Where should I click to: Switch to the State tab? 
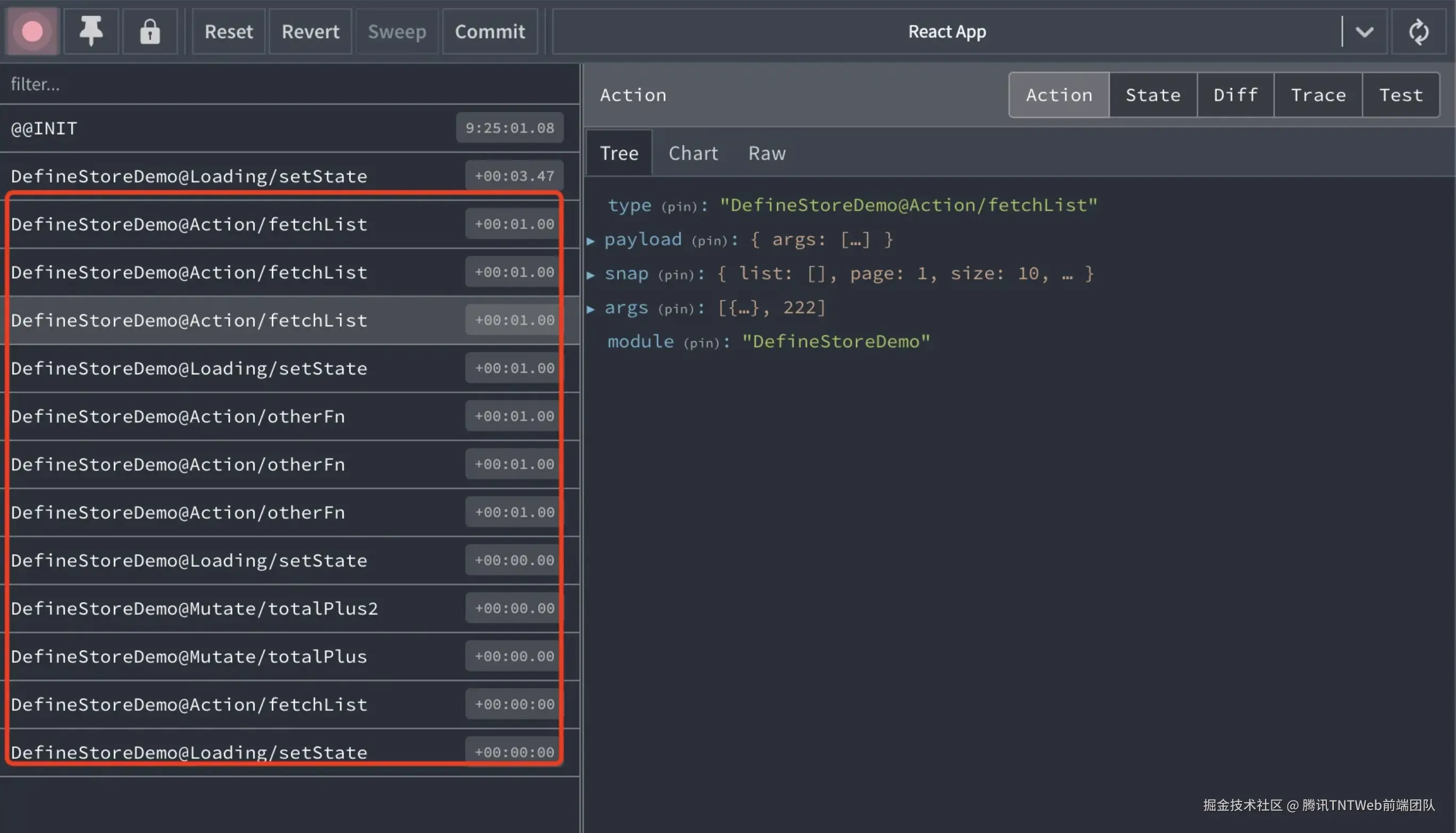(x=1153, y=95)
